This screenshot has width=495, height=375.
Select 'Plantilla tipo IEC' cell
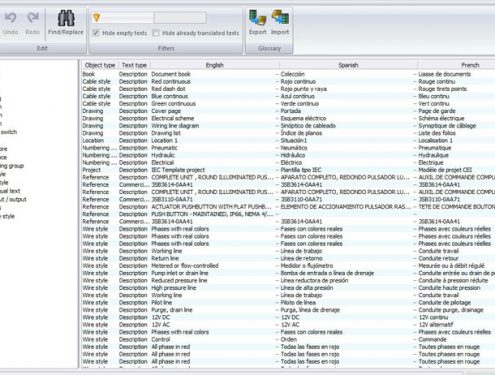[301, 170]
